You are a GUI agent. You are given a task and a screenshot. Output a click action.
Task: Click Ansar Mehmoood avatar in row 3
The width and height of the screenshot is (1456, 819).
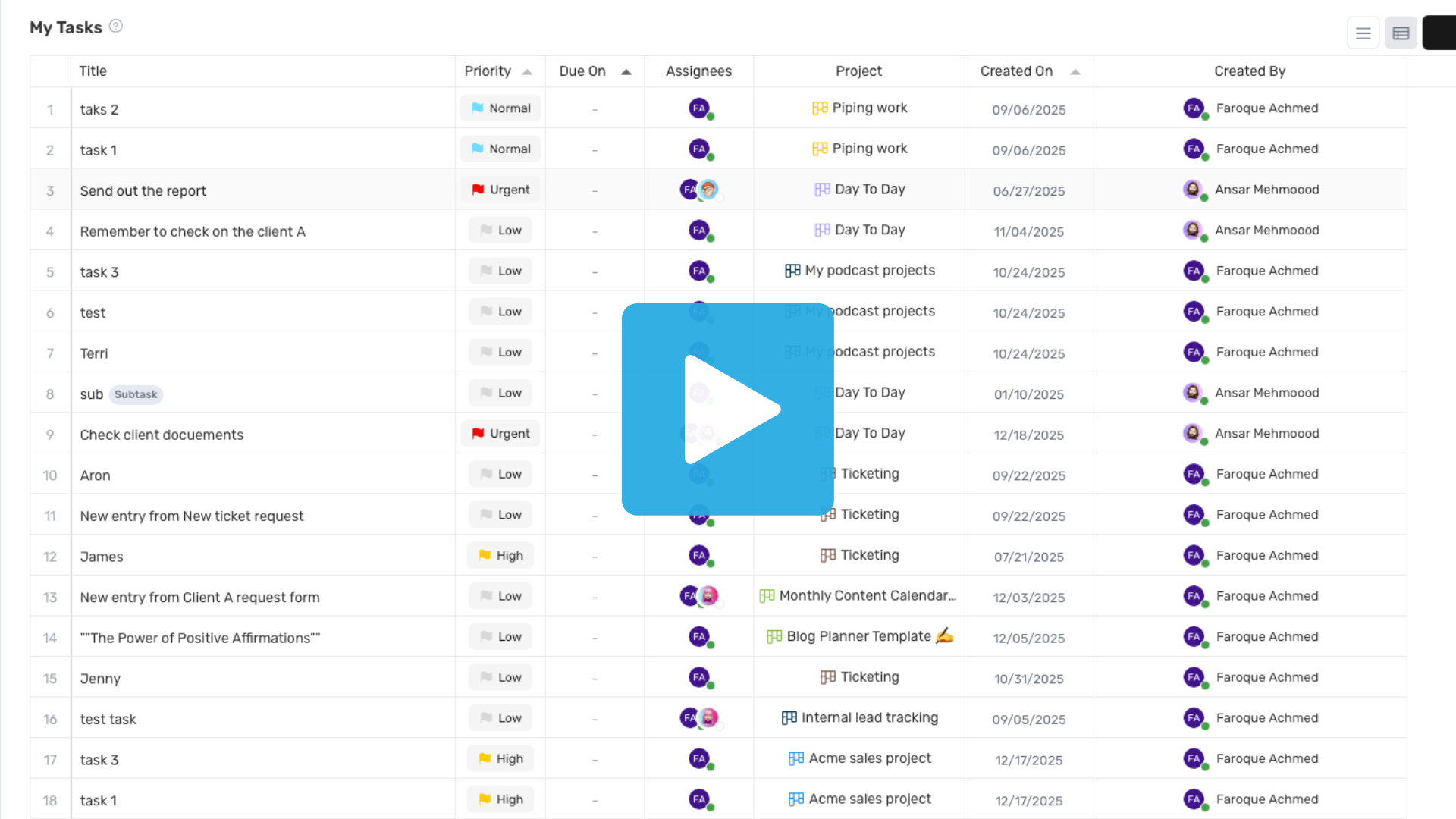[x=1193, y=190]
